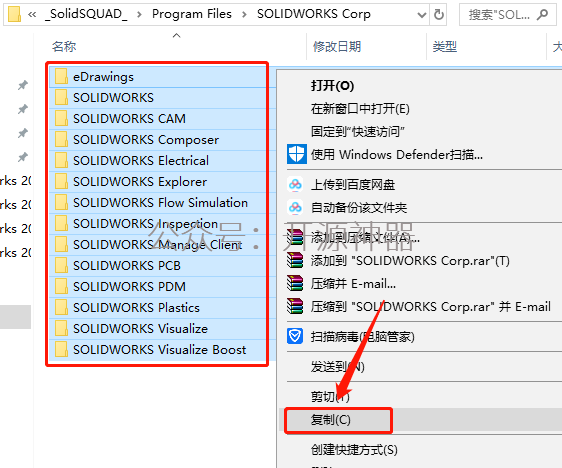Screen dimensions: 562x468
Task: Click the search magnifier icon
Action: (542, 14)
